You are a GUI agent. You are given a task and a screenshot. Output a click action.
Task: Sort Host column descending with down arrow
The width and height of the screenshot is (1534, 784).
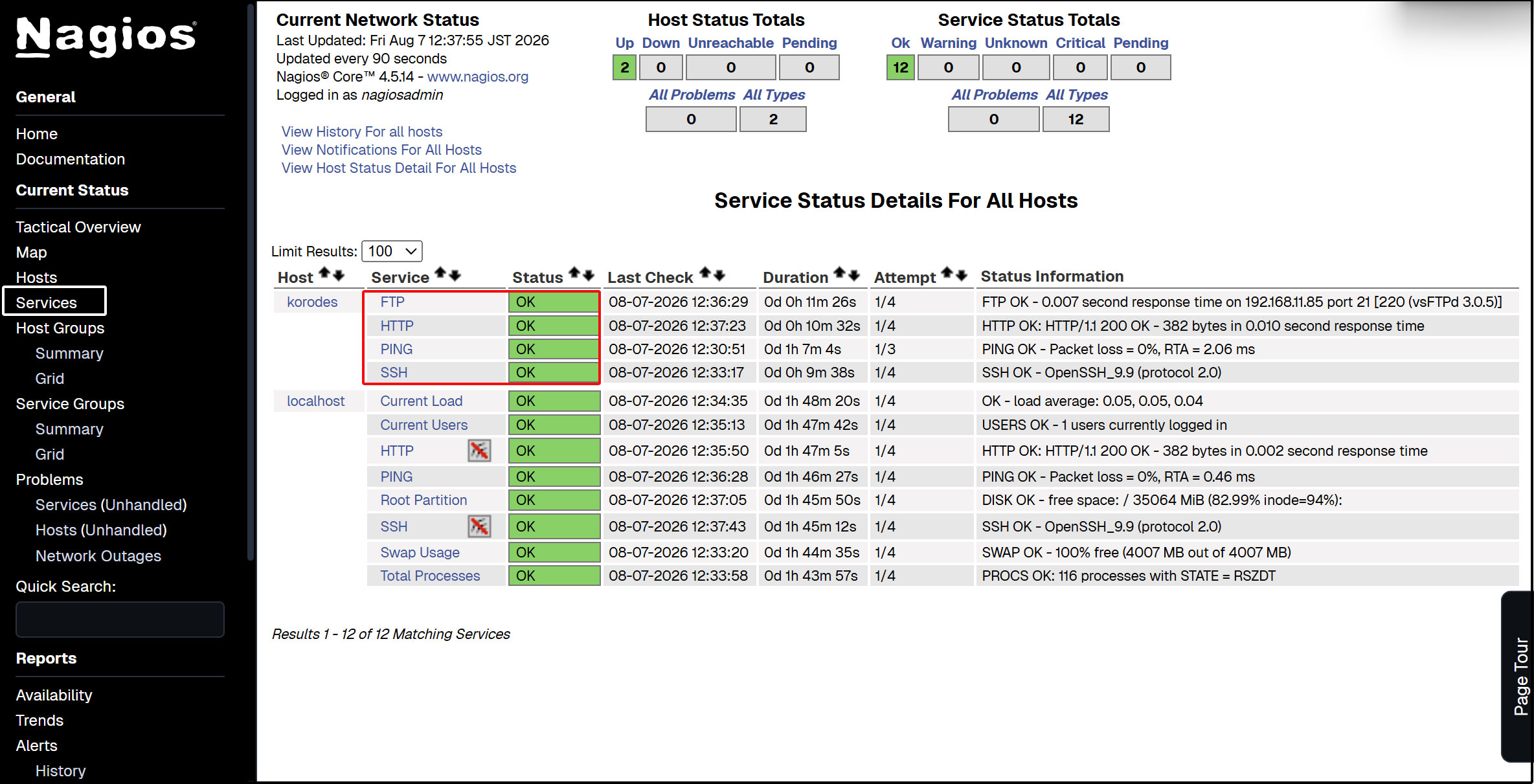pos(338,275)
